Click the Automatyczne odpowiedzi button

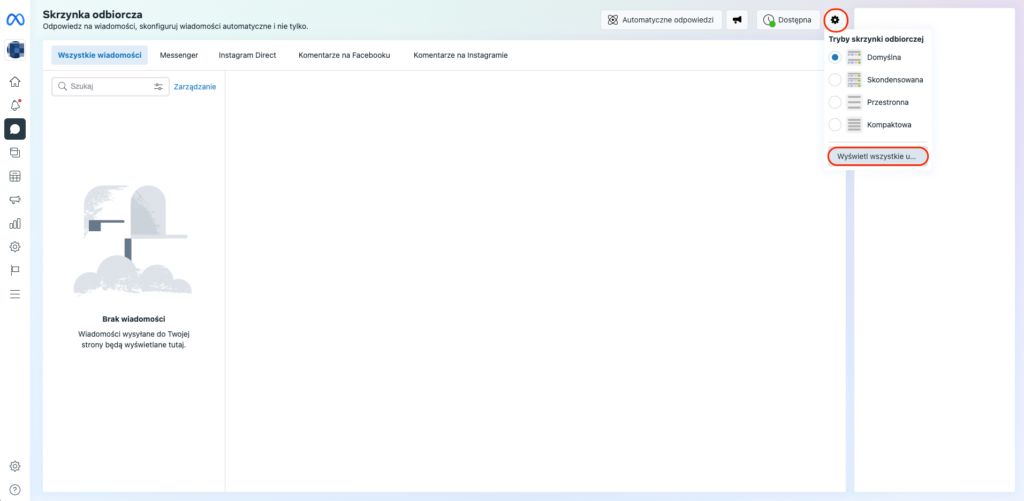coord(661,20)
